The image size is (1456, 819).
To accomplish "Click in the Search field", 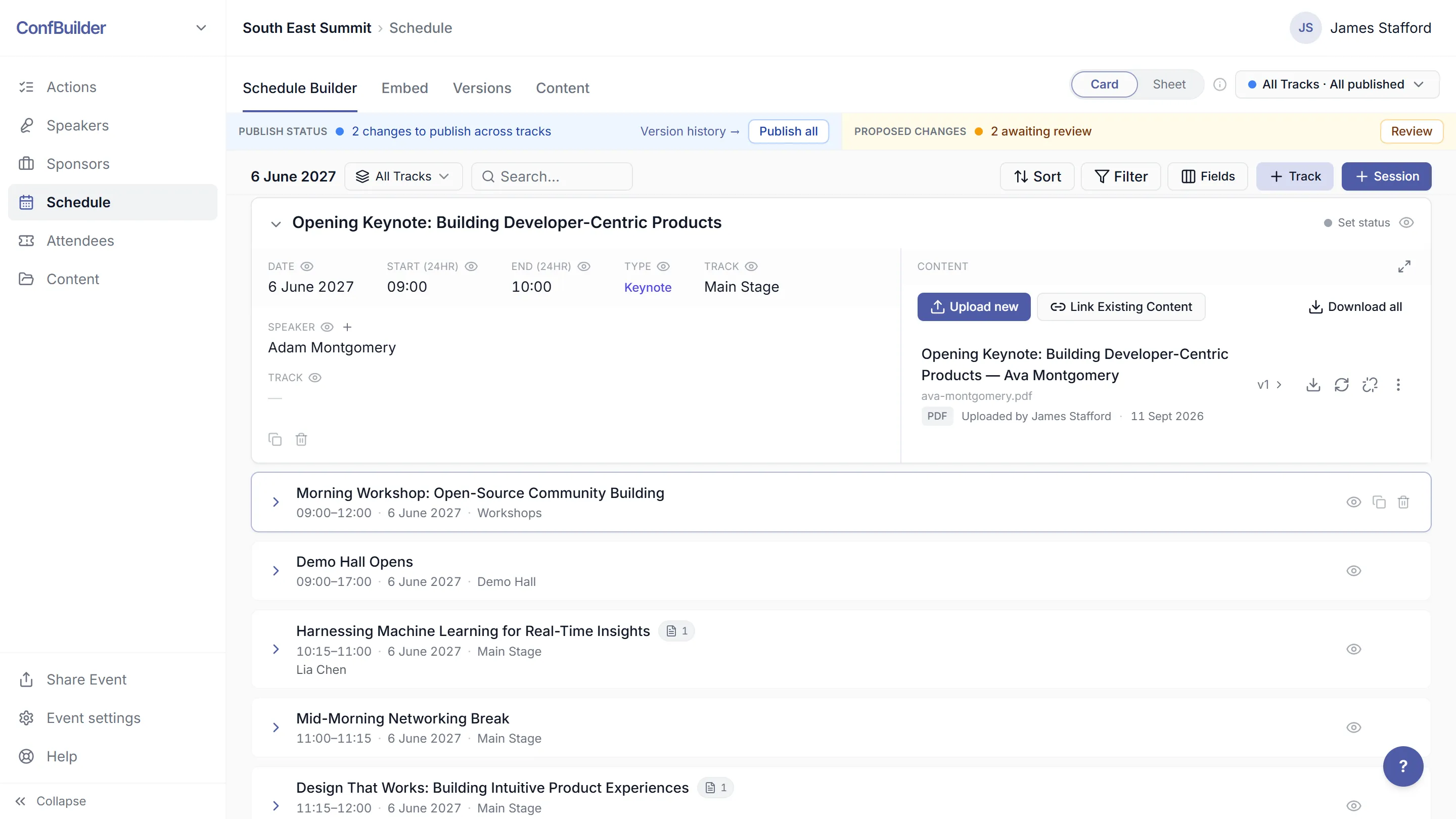I will [552, 176].
